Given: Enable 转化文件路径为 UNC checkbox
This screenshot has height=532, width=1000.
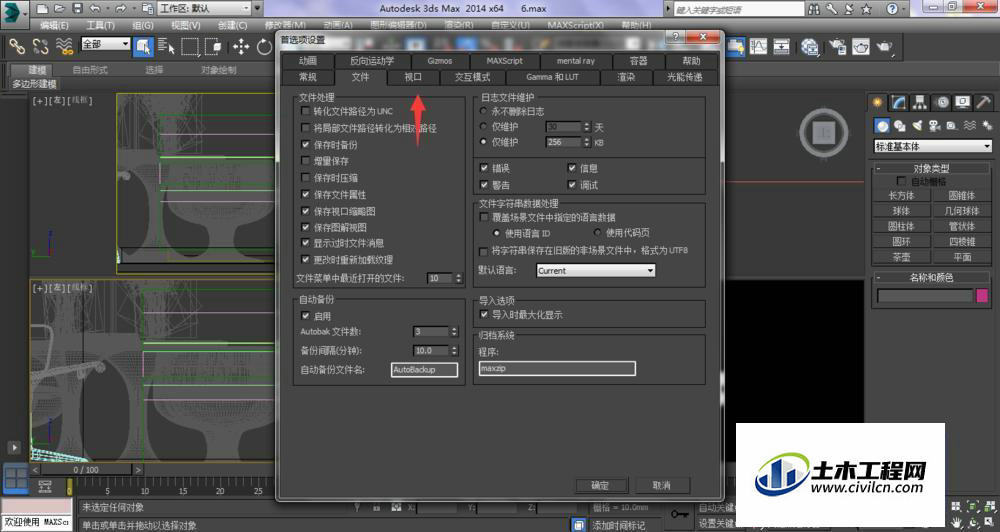Looking at the screenshot, I should (x=305, y=111).
